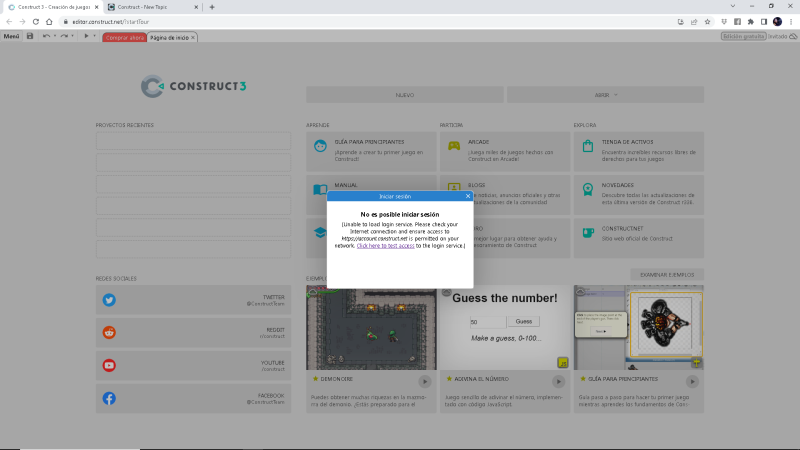Open the Guía para principiantes card
This screenshot has width=800, height=450.
pyautogui.click(x=371, y=152)
